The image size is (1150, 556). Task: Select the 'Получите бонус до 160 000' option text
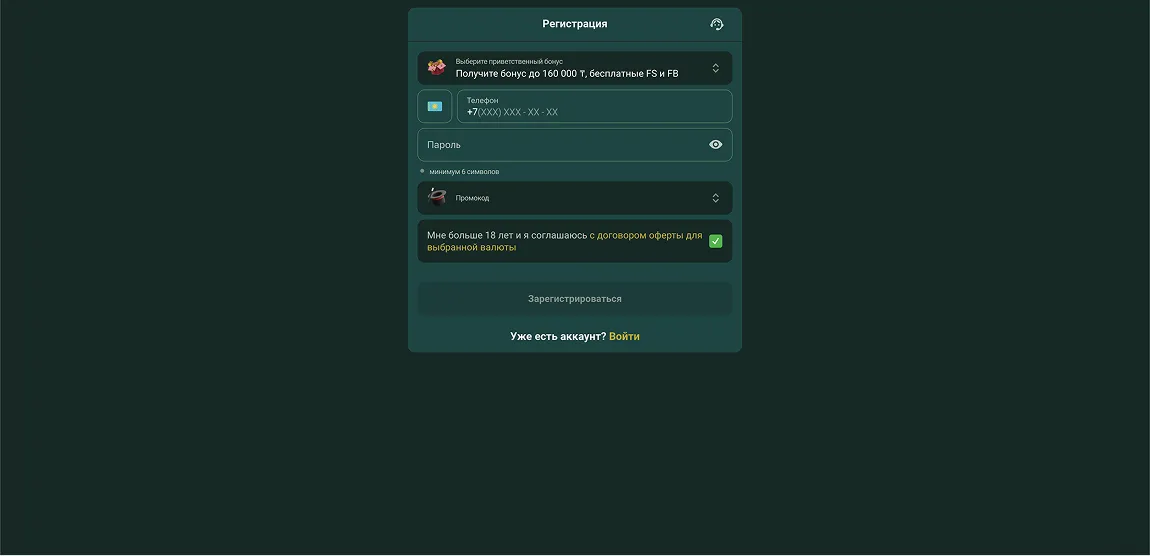click(x=566, y=74)
